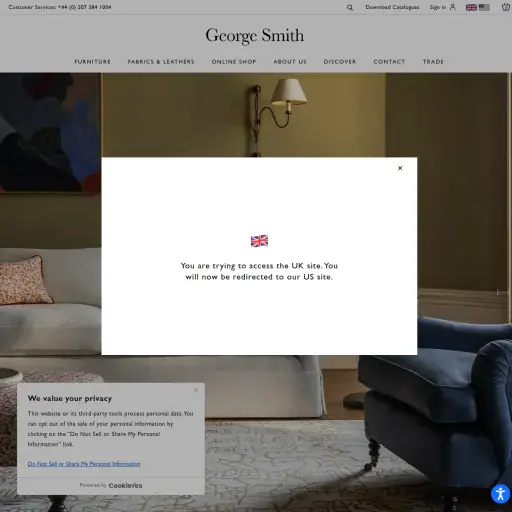Viewport: 512px width, 512px height.
Task: Open the Trade section
Action: pyautogui.click(x=433, y=62)
